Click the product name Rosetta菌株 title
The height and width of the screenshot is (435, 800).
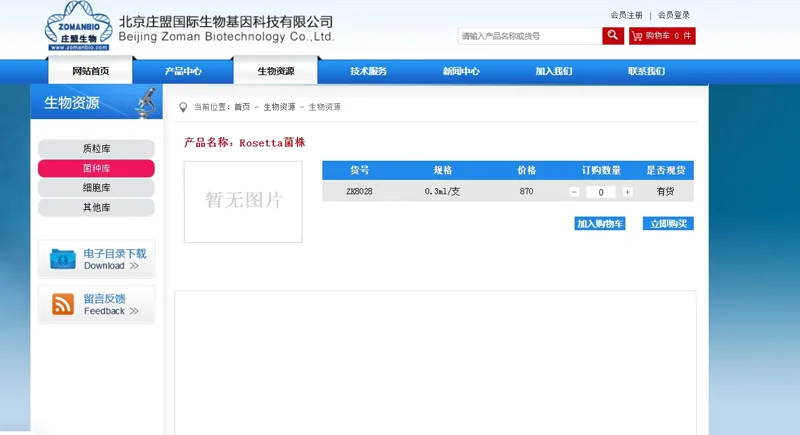click(272, 143)
